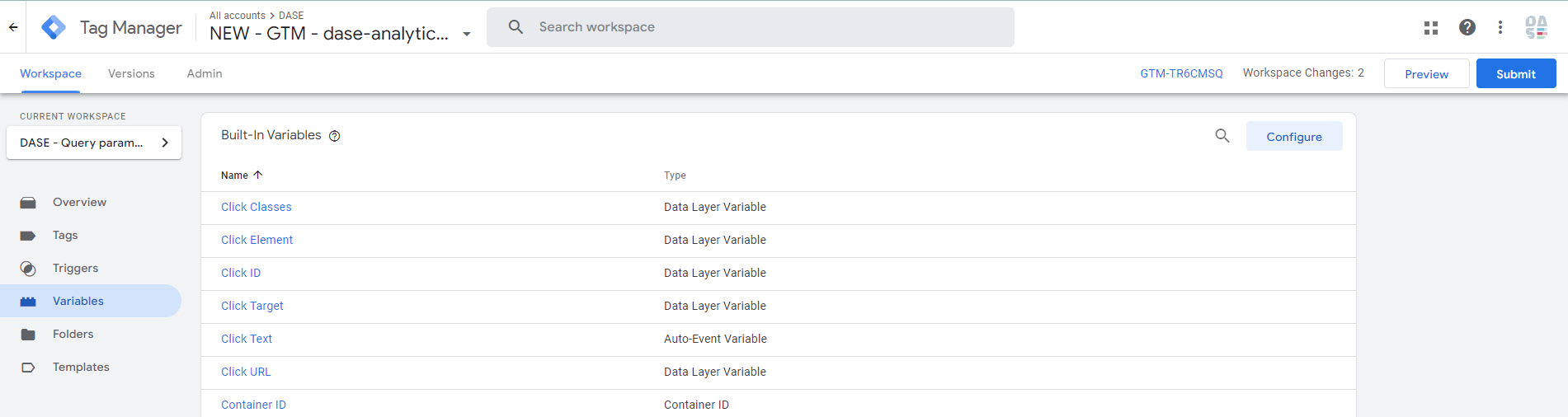Click the Name column header

click(x=234, y=176)
